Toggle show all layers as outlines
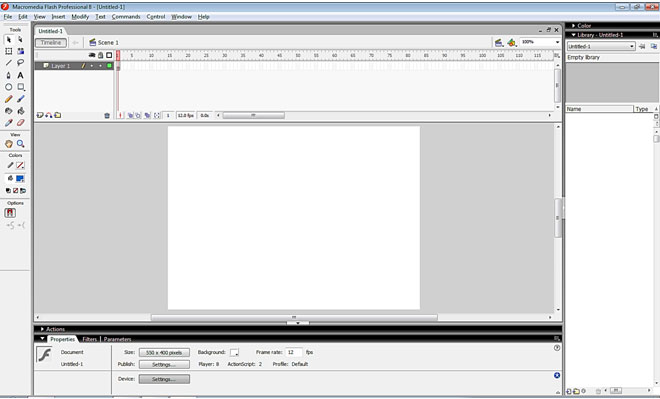Image resolution: width=660 pixels, height=399 pixels. coord(109,55)
